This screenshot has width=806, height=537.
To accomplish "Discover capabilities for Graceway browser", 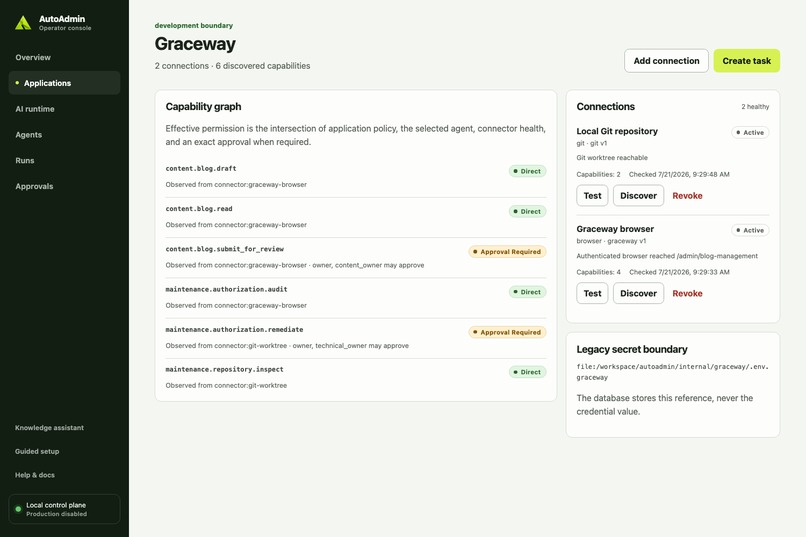I will pyautogui.click(x=638, y=293).
